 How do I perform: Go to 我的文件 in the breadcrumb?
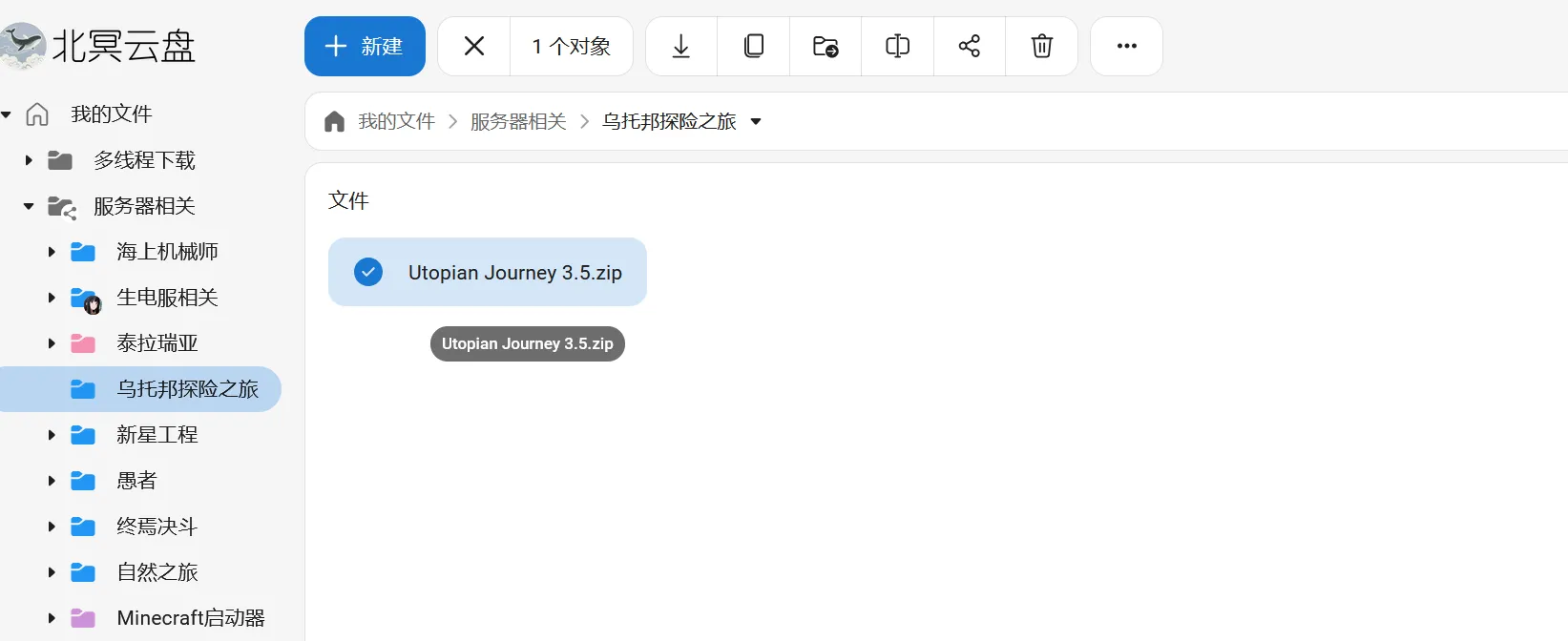(397, 121)
